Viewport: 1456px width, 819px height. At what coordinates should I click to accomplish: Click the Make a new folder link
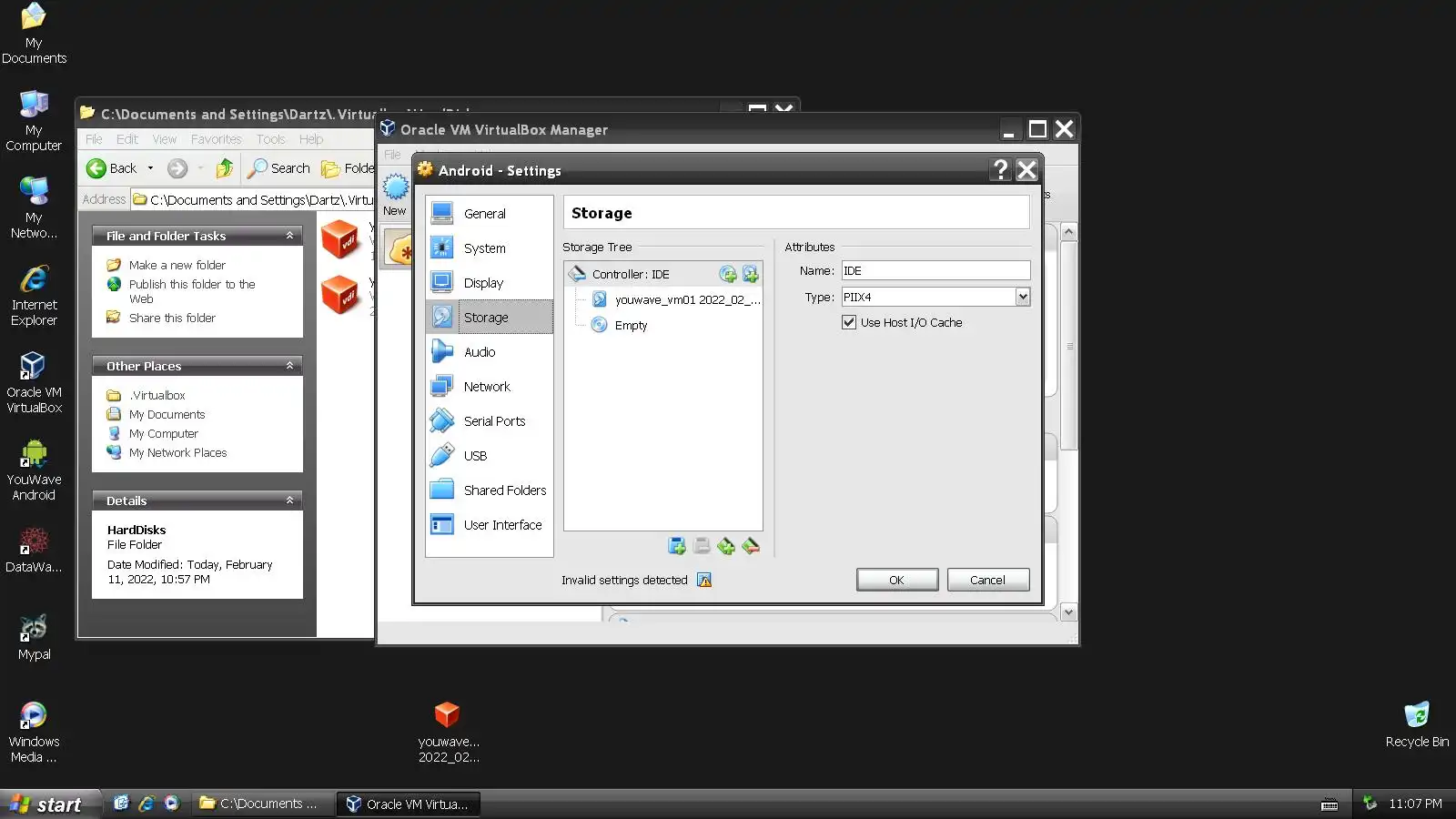(177, 265)
